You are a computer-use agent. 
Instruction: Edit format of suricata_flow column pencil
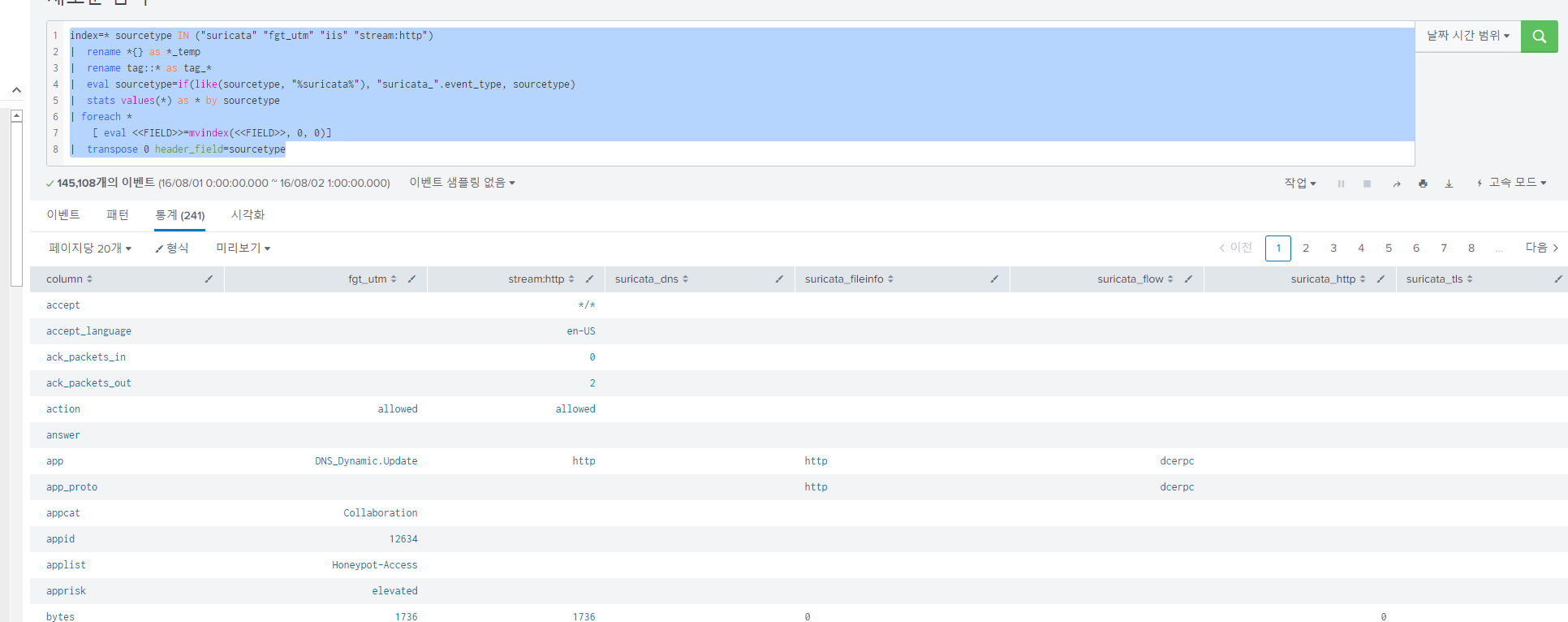[x=1188, y=279]
